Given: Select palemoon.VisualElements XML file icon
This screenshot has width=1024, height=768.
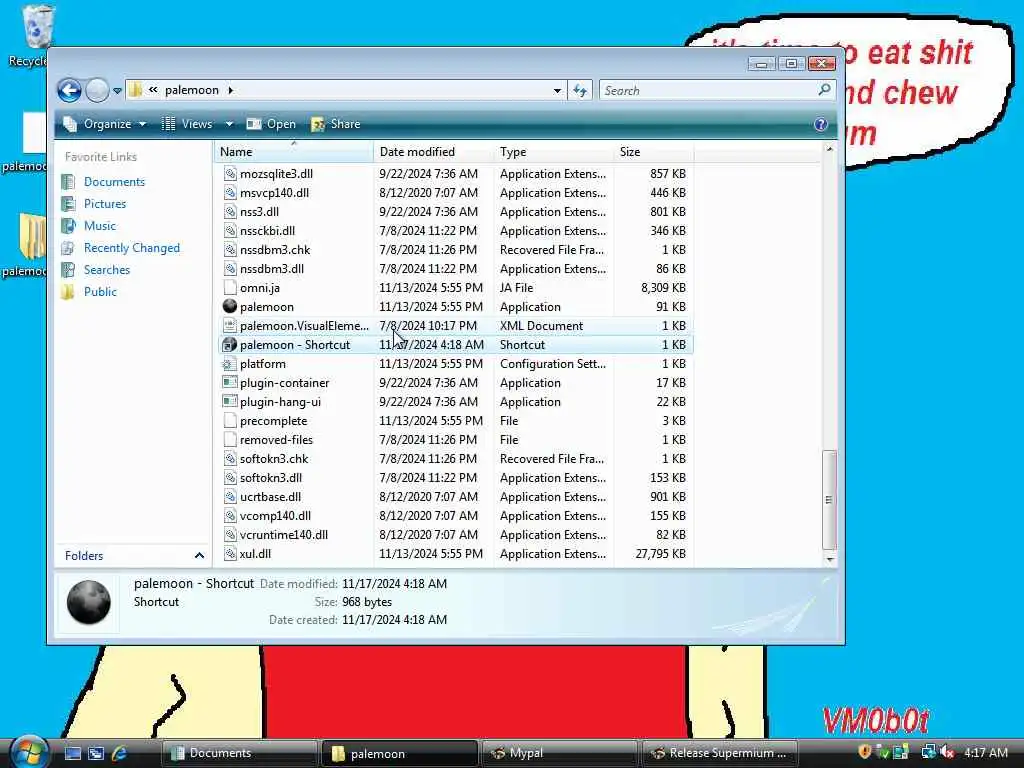Looking at the screenshot, I should [x=230, y=325].
